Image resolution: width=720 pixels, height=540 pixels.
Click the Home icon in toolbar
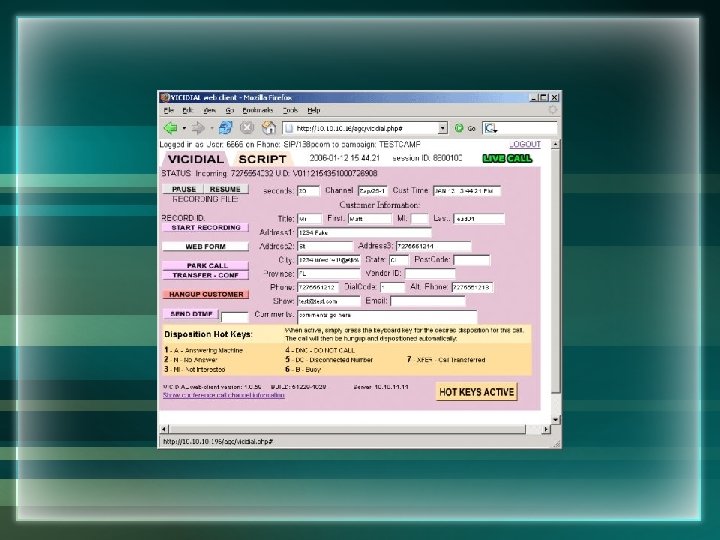[269, 128]
